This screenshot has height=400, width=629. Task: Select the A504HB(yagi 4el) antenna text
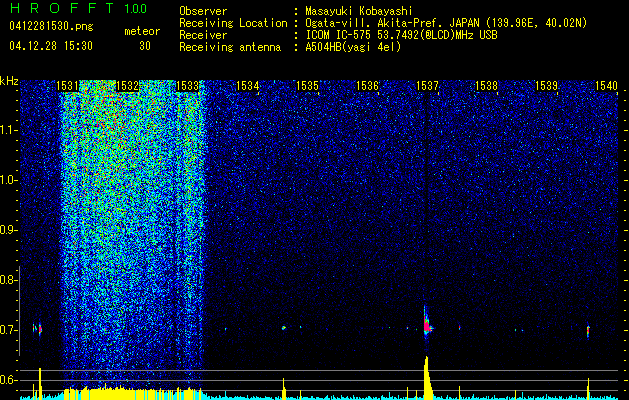353,47
